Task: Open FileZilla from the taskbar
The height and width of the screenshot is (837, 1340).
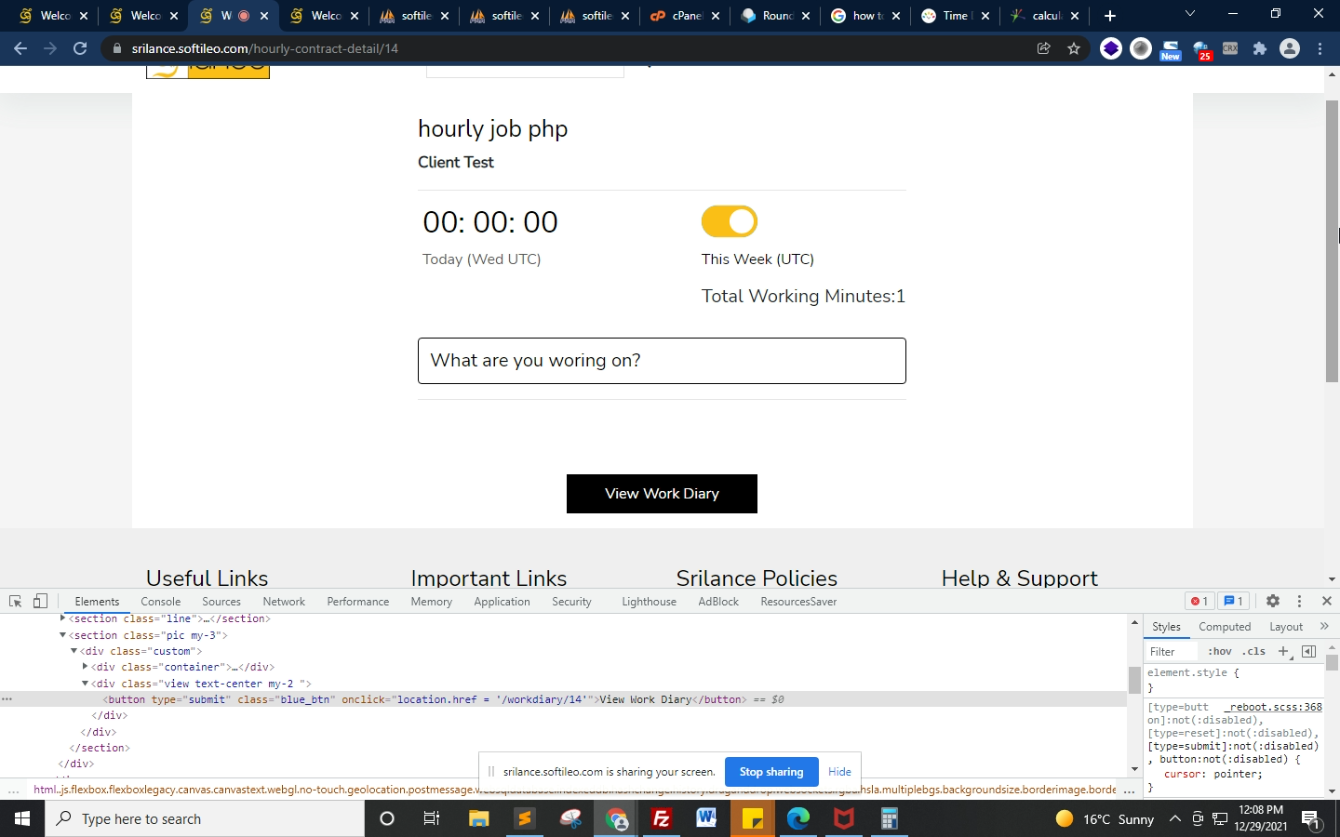Action: point(660,819)
